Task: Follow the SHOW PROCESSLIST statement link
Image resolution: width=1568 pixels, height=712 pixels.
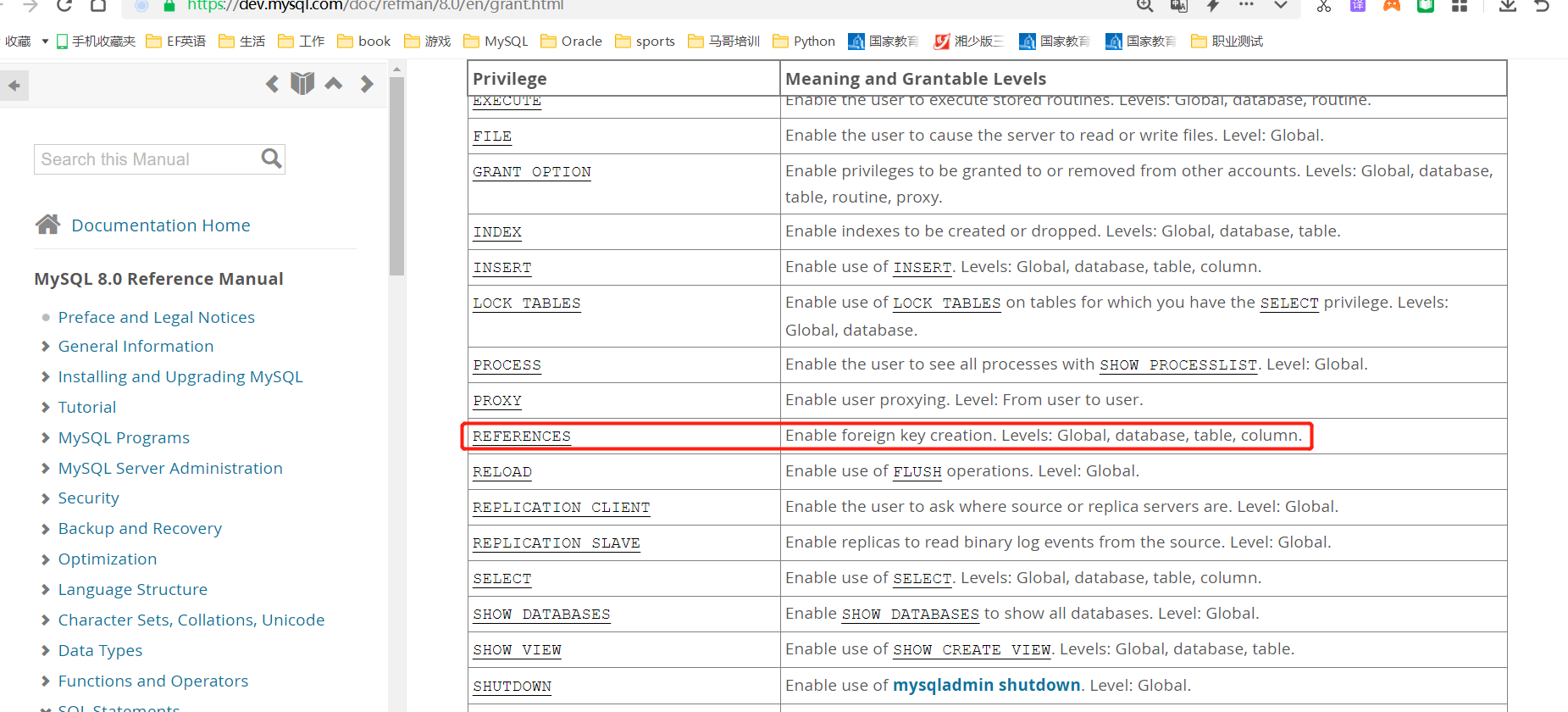Action: (x=1178, y=365)
